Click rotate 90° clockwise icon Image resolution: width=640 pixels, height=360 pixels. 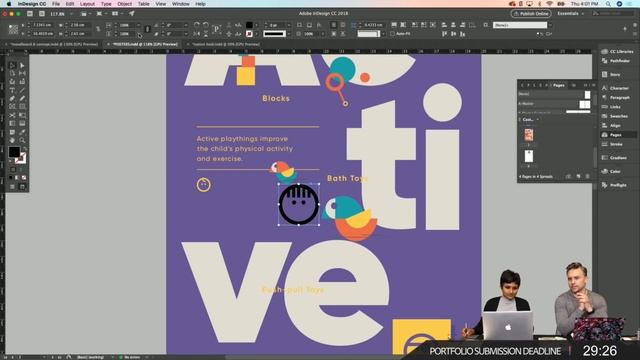pyautogui.click(x=197, y=25)
